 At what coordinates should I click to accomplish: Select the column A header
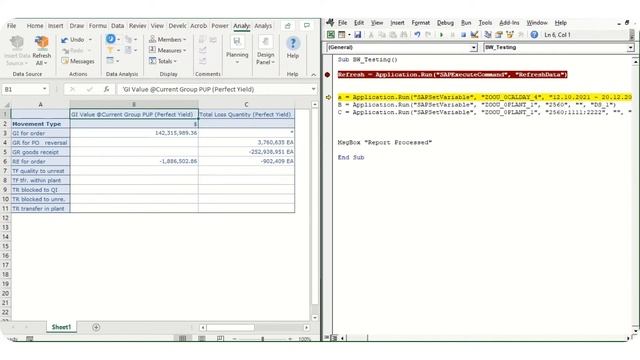click(x=40, y=104)
